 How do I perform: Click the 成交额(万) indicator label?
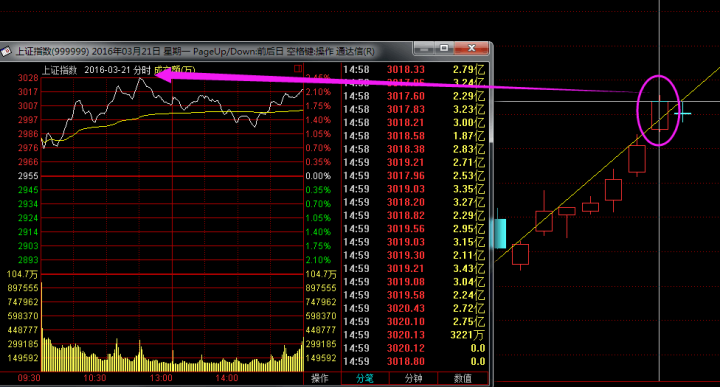[x=175, y=70]
